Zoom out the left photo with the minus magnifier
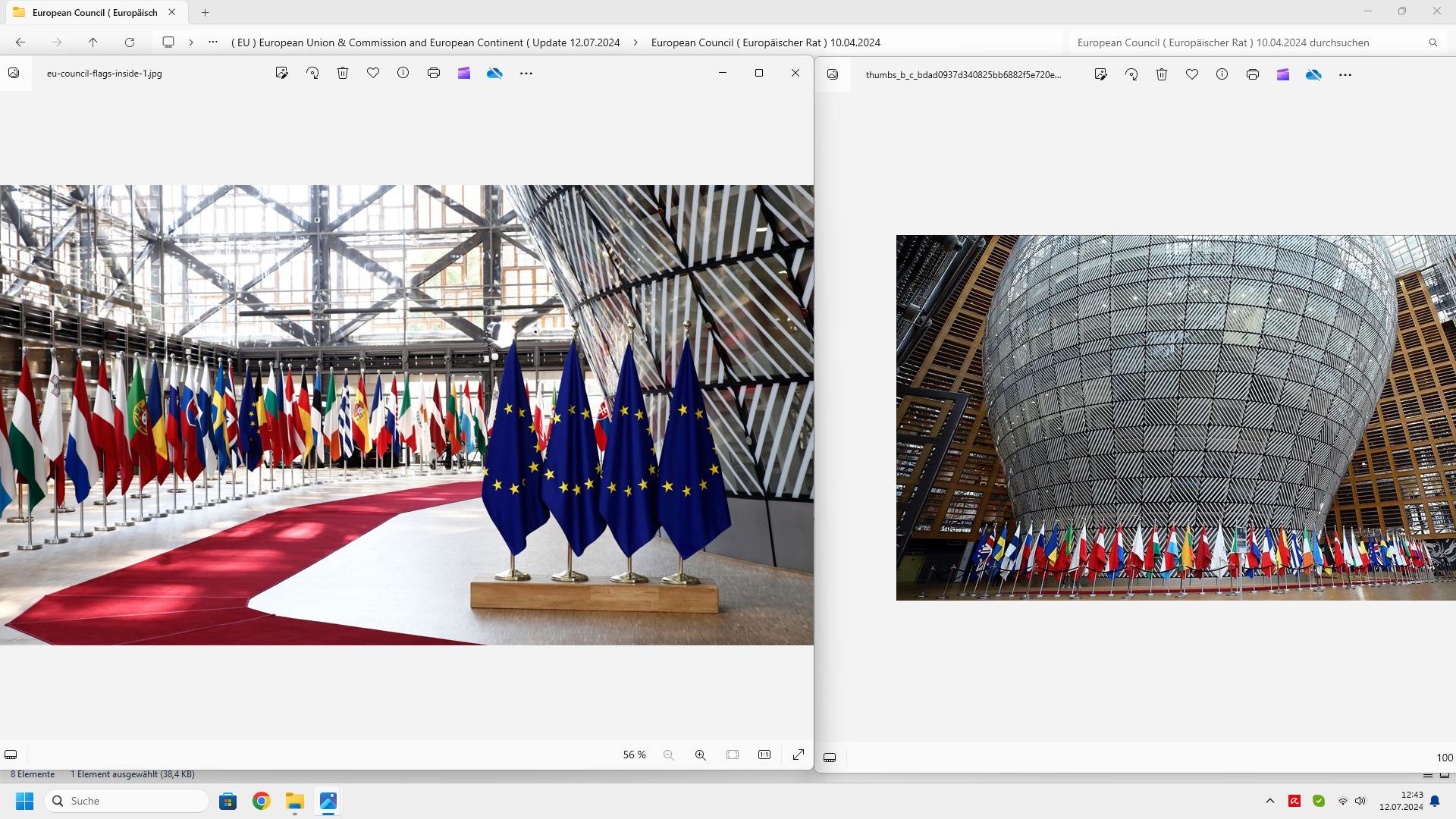This screenshot has height=819, width=1456. click(x=669, y=755)
